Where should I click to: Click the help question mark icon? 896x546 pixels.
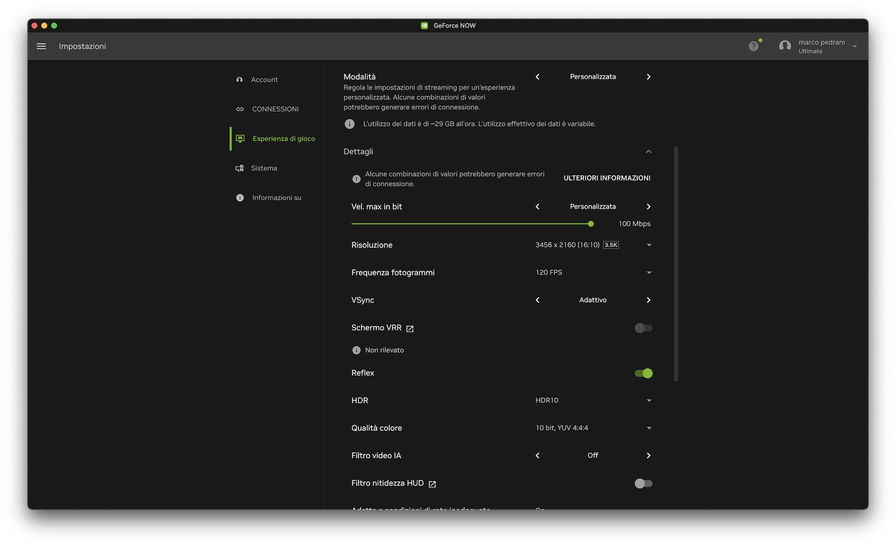click(x=753, y=46)
